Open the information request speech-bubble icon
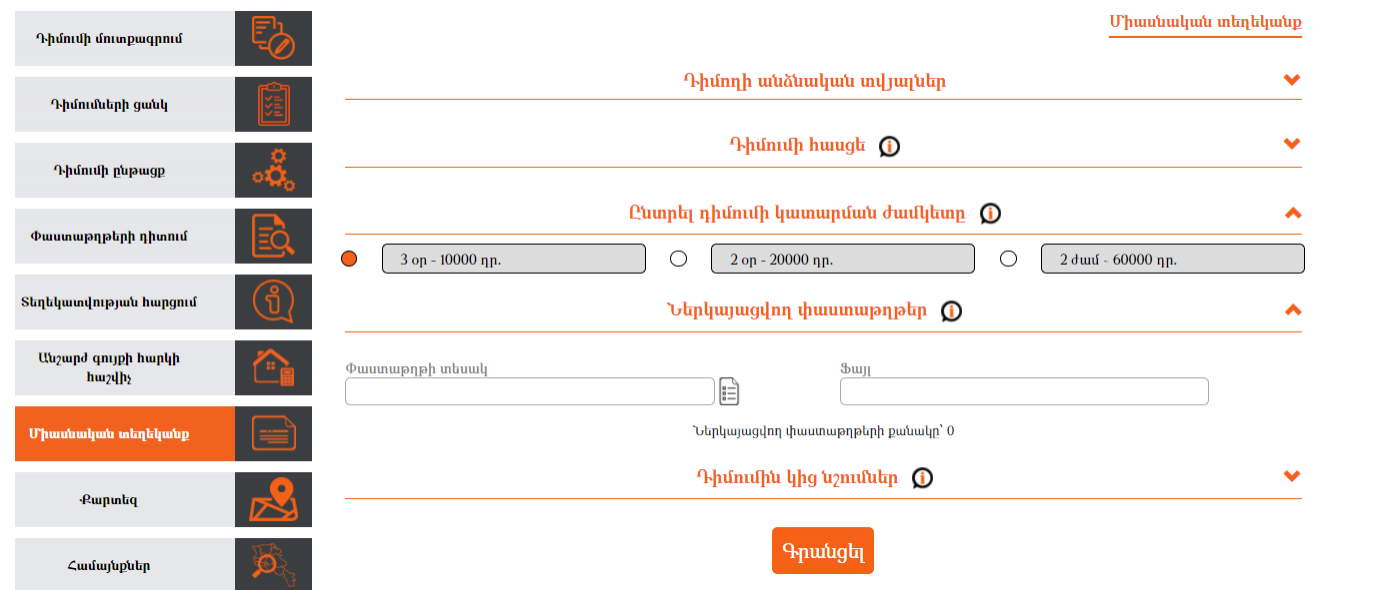The width and height of the screenshot is (1376, 590). point(273,302)
